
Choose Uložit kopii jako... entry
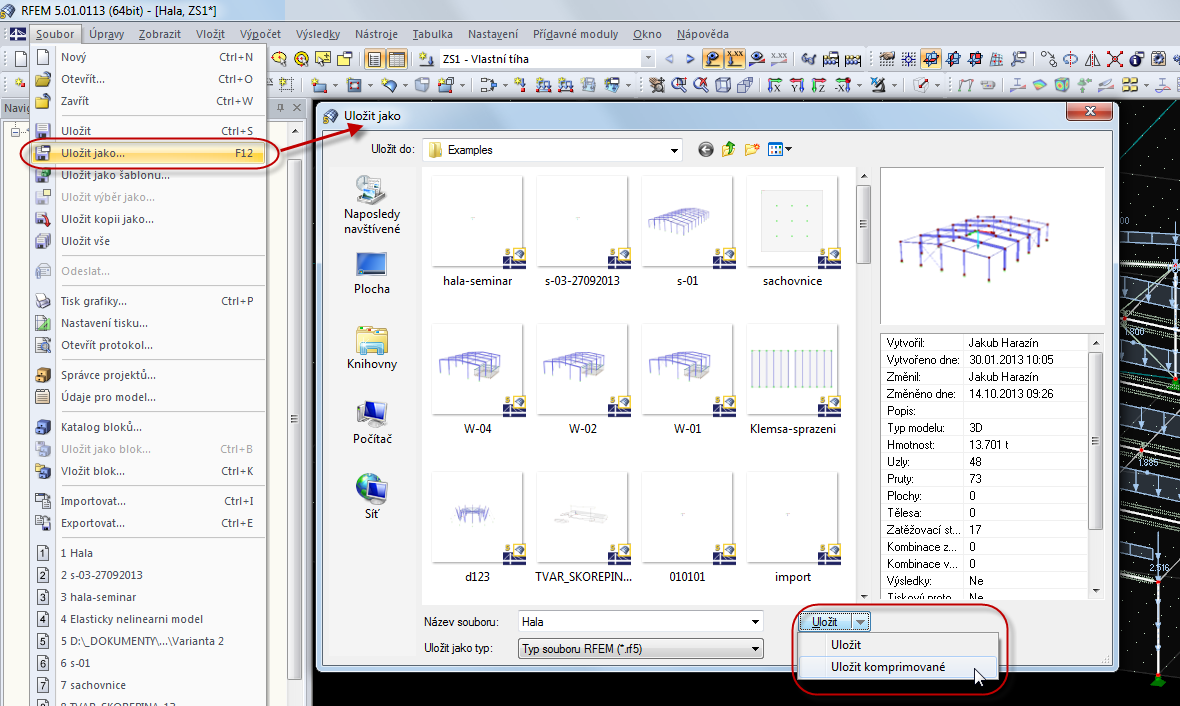(x=148, y=219)
